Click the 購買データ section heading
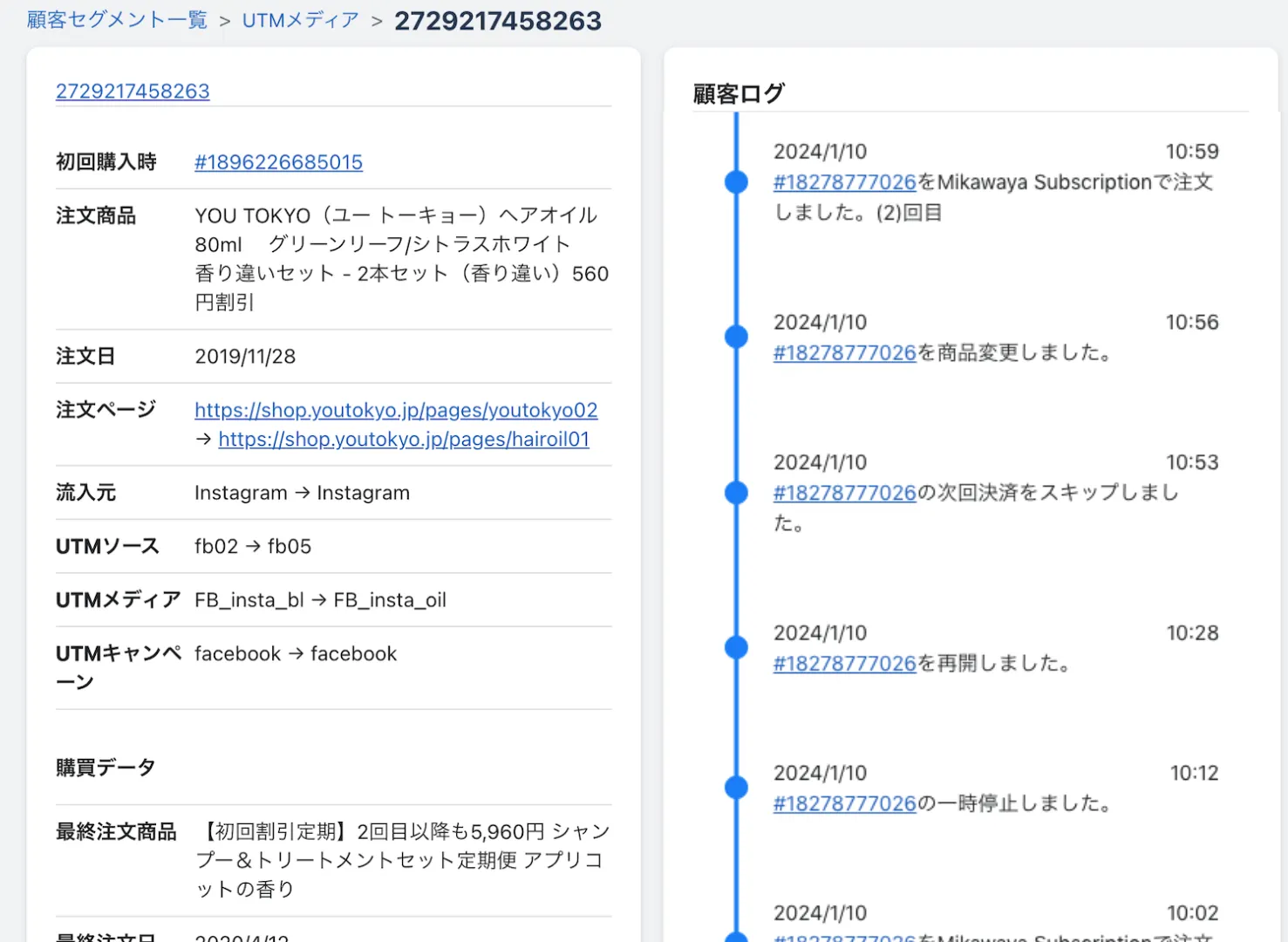Image resolution: width=1288 pixels, height=942 pixels. 106,768
